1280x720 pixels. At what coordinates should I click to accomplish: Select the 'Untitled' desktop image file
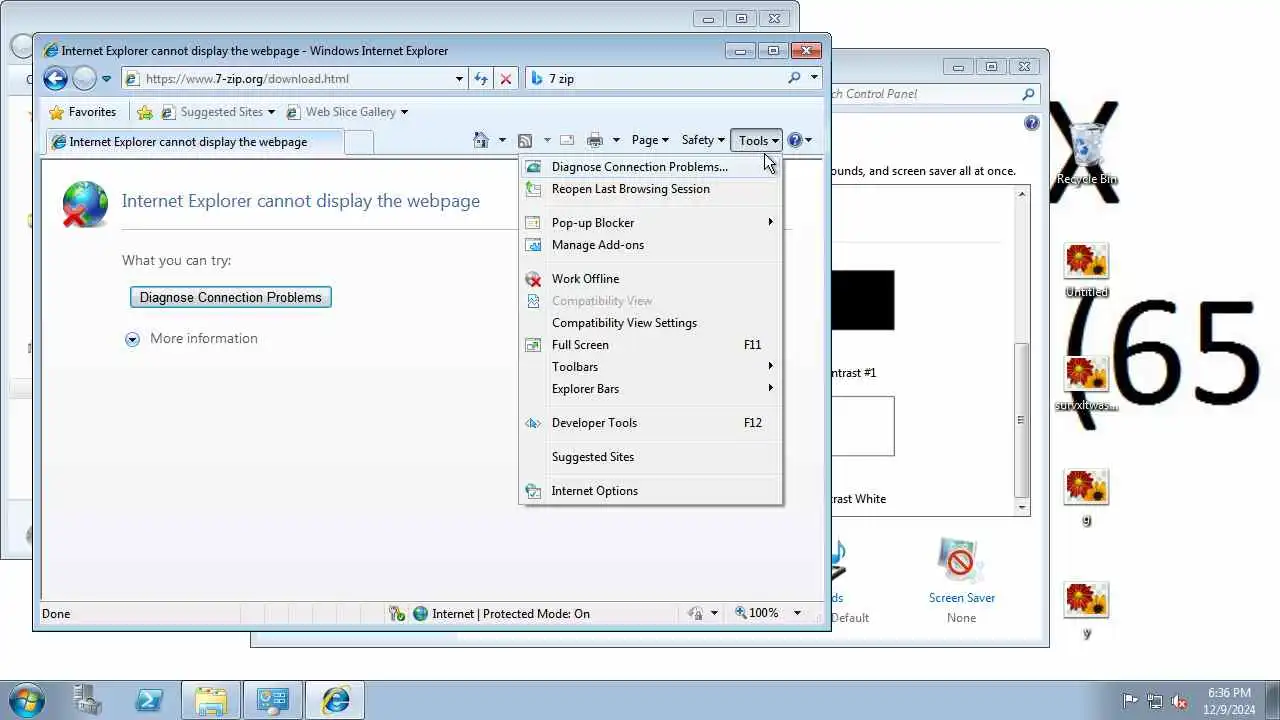[x=1087, y=270]
